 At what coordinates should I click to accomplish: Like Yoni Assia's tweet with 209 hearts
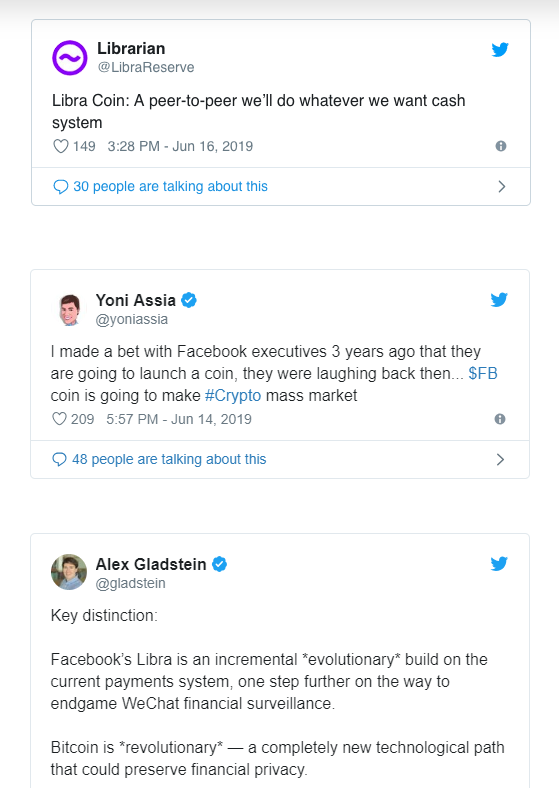(59, 419)
